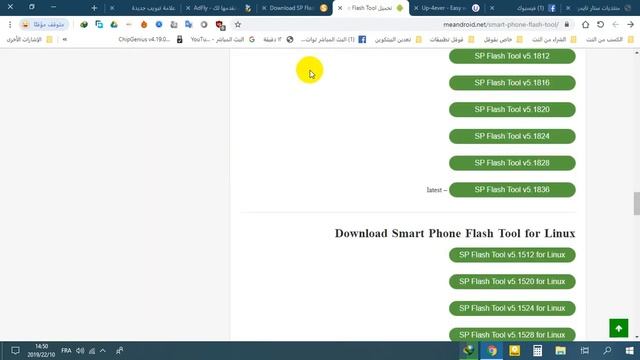Switch to the YouTube new tab
Screen dimensions: 640x360
click(x=144, y=8)
